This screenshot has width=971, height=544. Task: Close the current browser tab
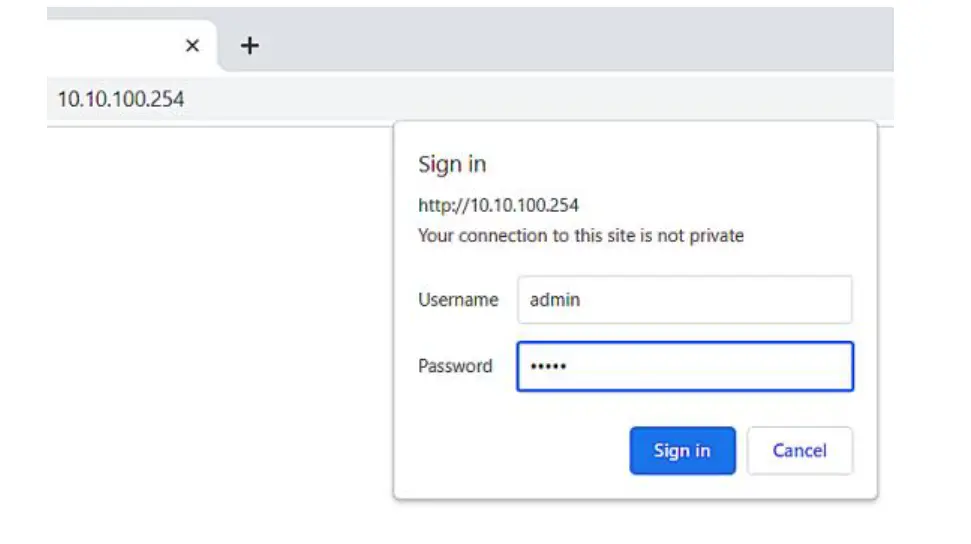pyautogui.click(x=193, y=46)
